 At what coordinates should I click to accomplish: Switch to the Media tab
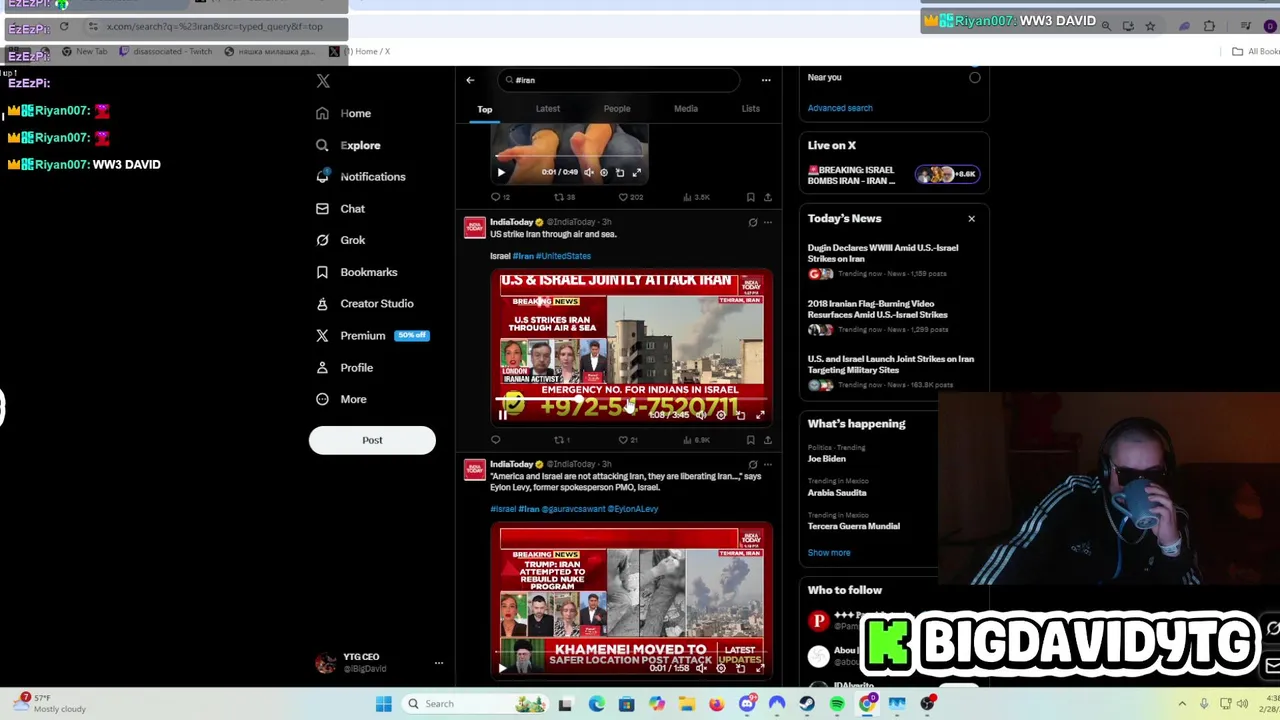pos(686,109)
